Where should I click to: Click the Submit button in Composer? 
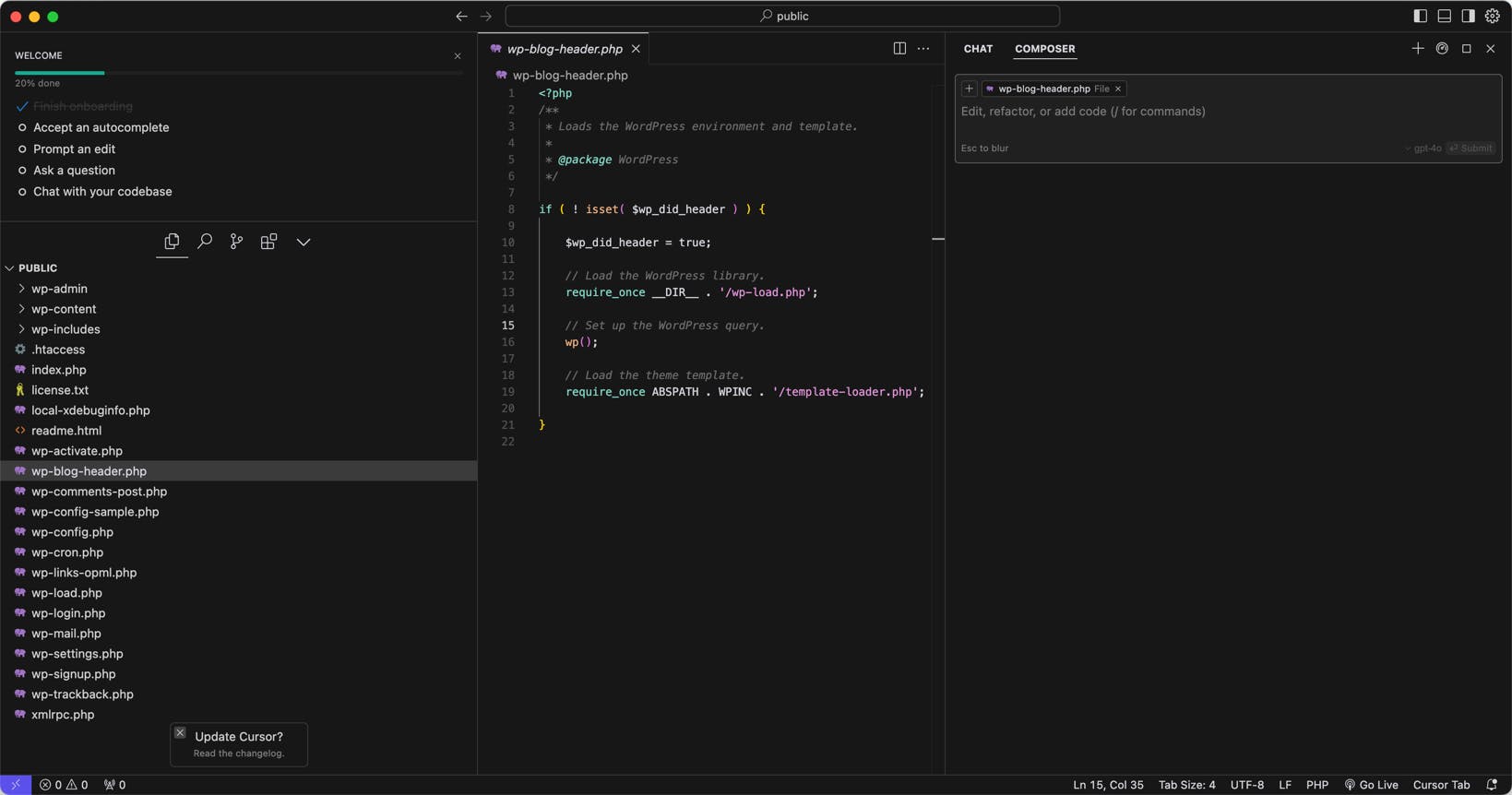point(1470,148)
